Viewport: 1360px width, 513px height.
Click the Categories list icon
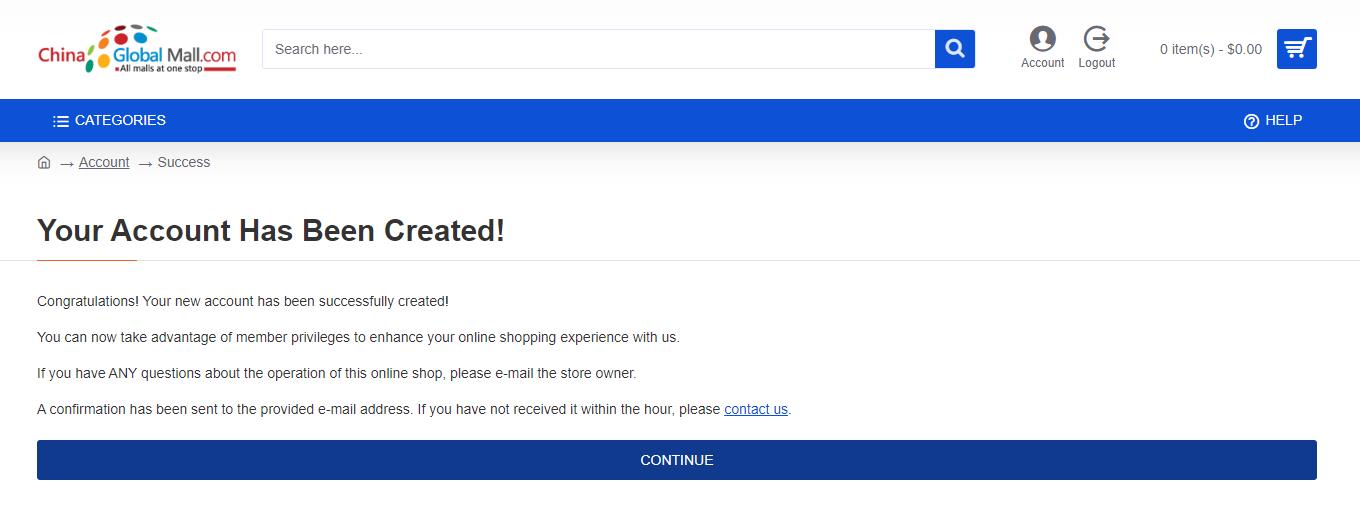click(x=61, y=121)
